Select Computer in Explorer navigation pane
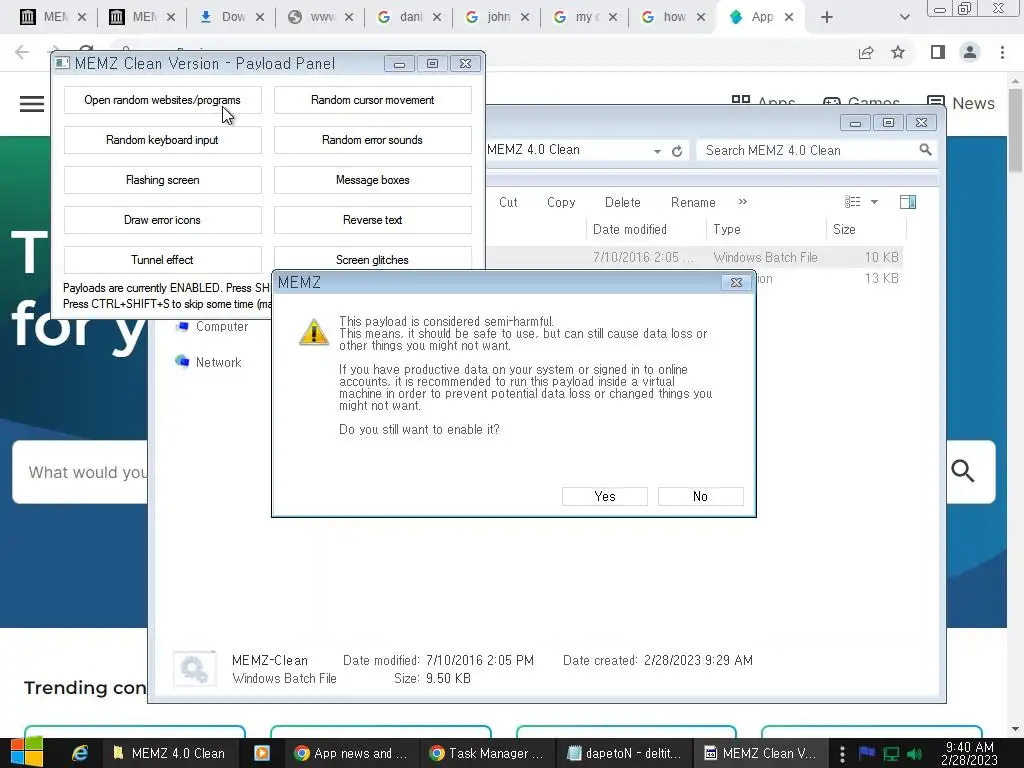Image resolution: width=1024 pixels, height=768 pixels. point(212,327)
